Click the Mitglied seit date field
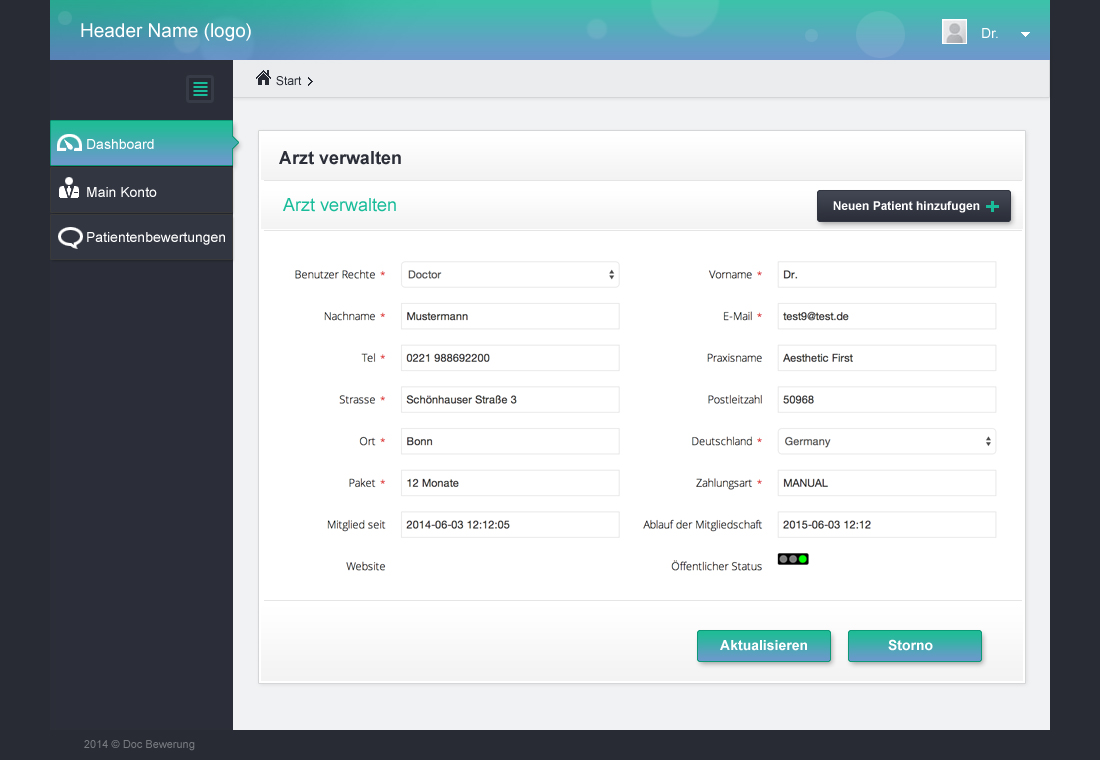This screenshot has width=1100, height=760. click(510, 525)
